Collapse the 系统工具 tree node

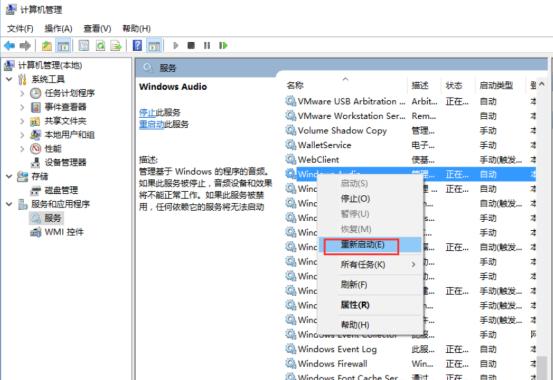pos(10,79)
